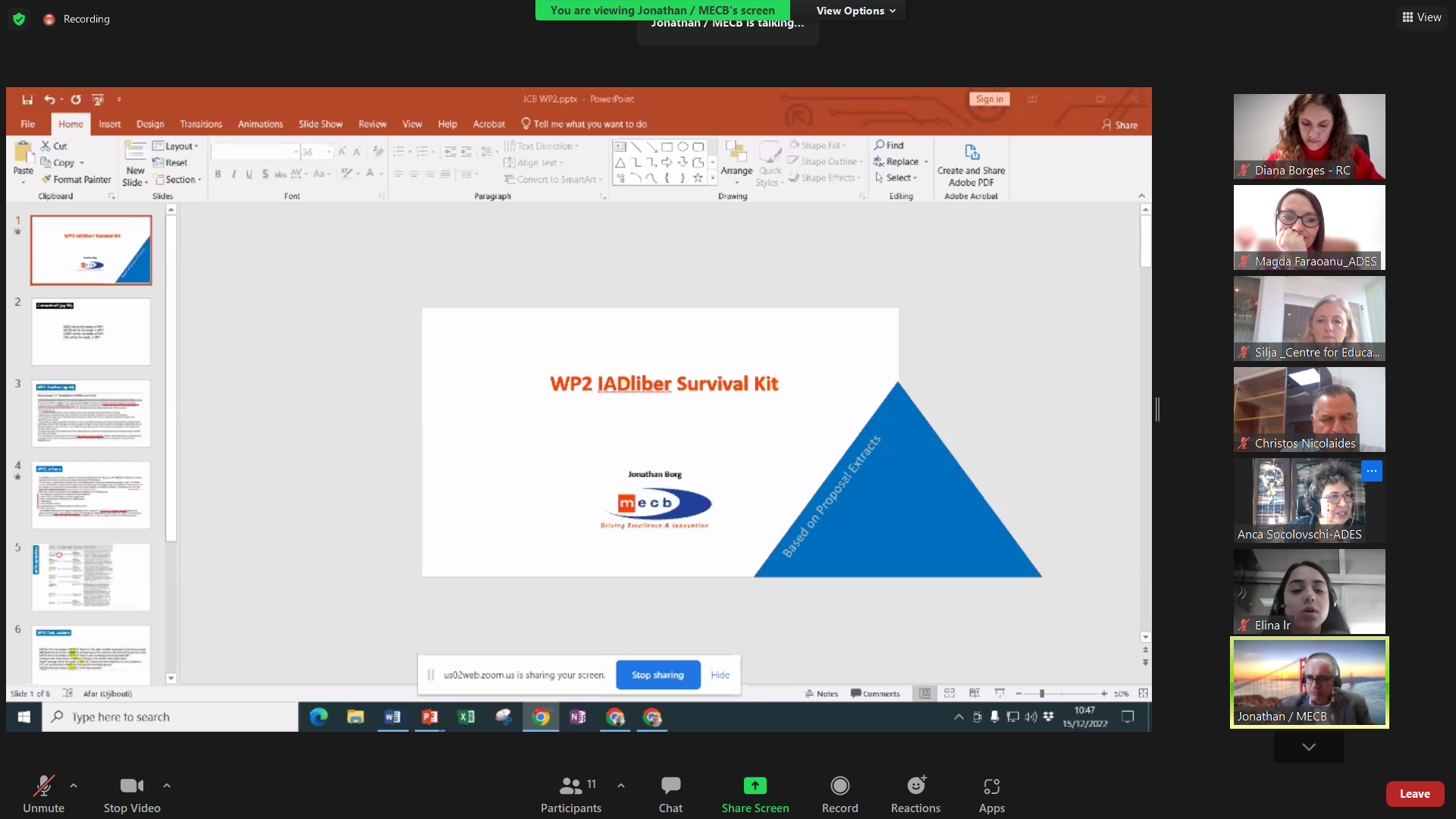Open the Apps panel

pos(991,793)
